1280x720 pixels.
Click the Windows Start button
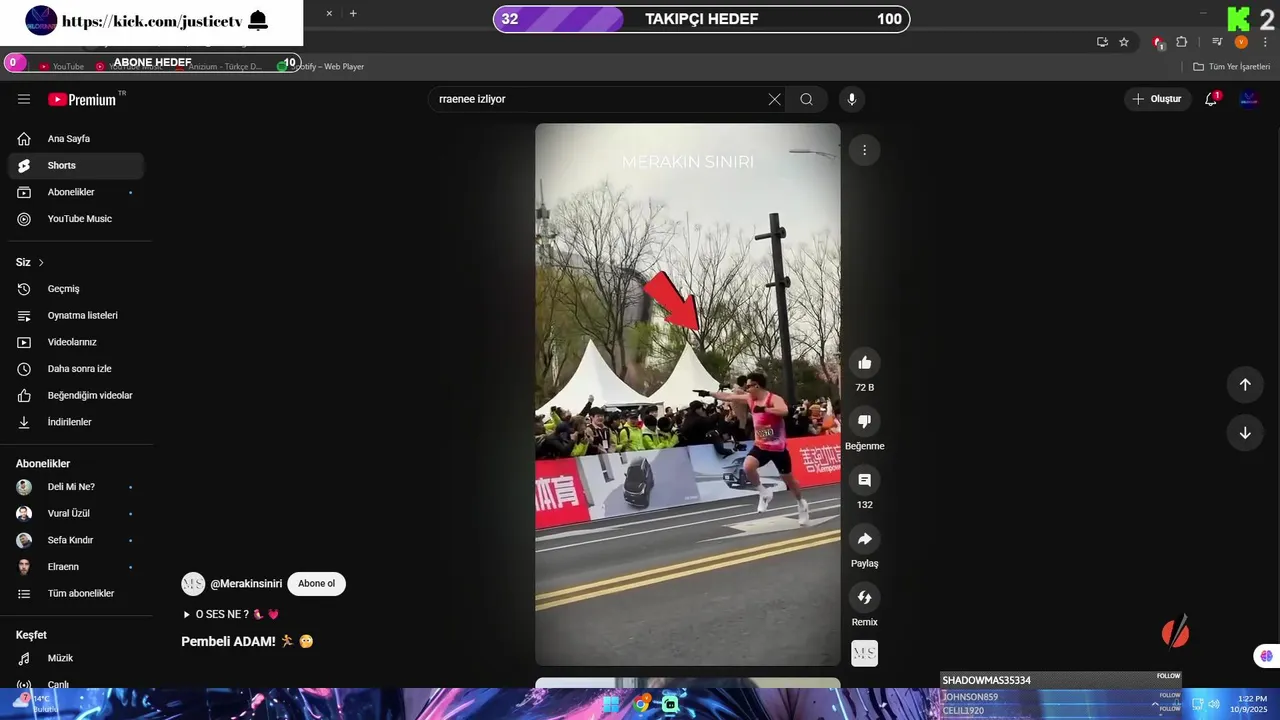(x=611, y=704)
